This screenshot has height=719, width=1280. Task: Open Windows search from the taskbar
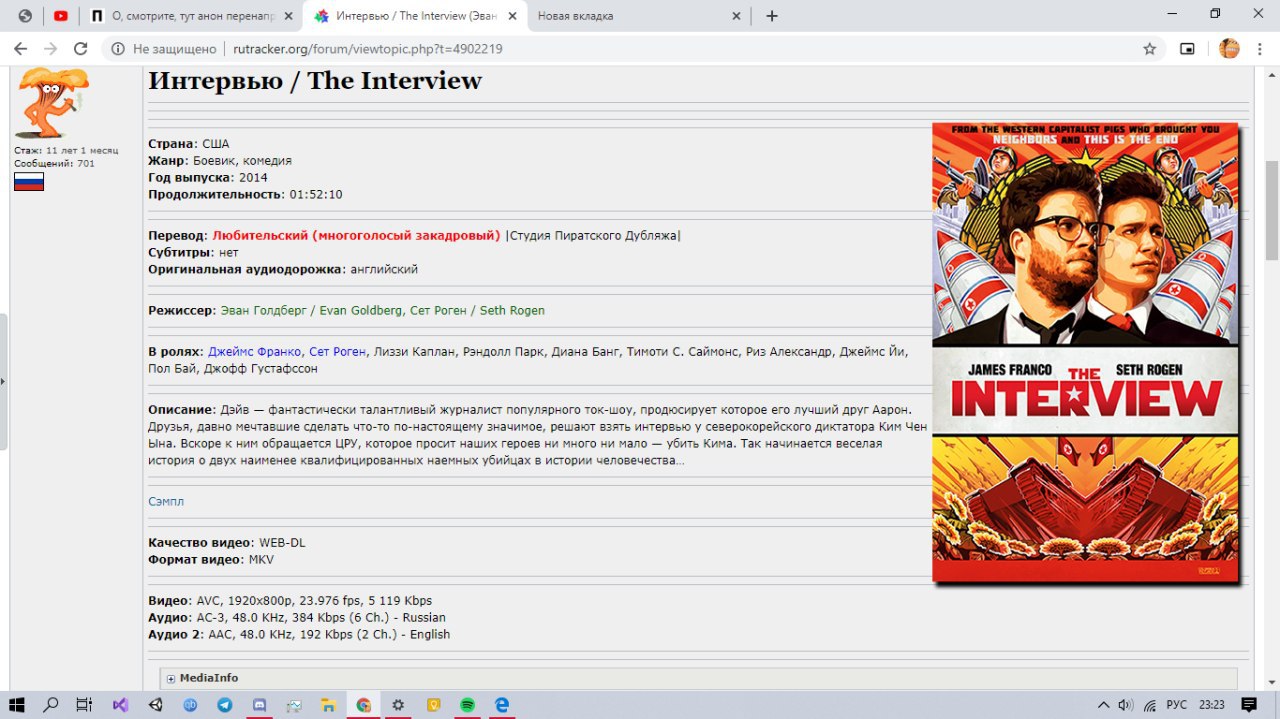51,705
